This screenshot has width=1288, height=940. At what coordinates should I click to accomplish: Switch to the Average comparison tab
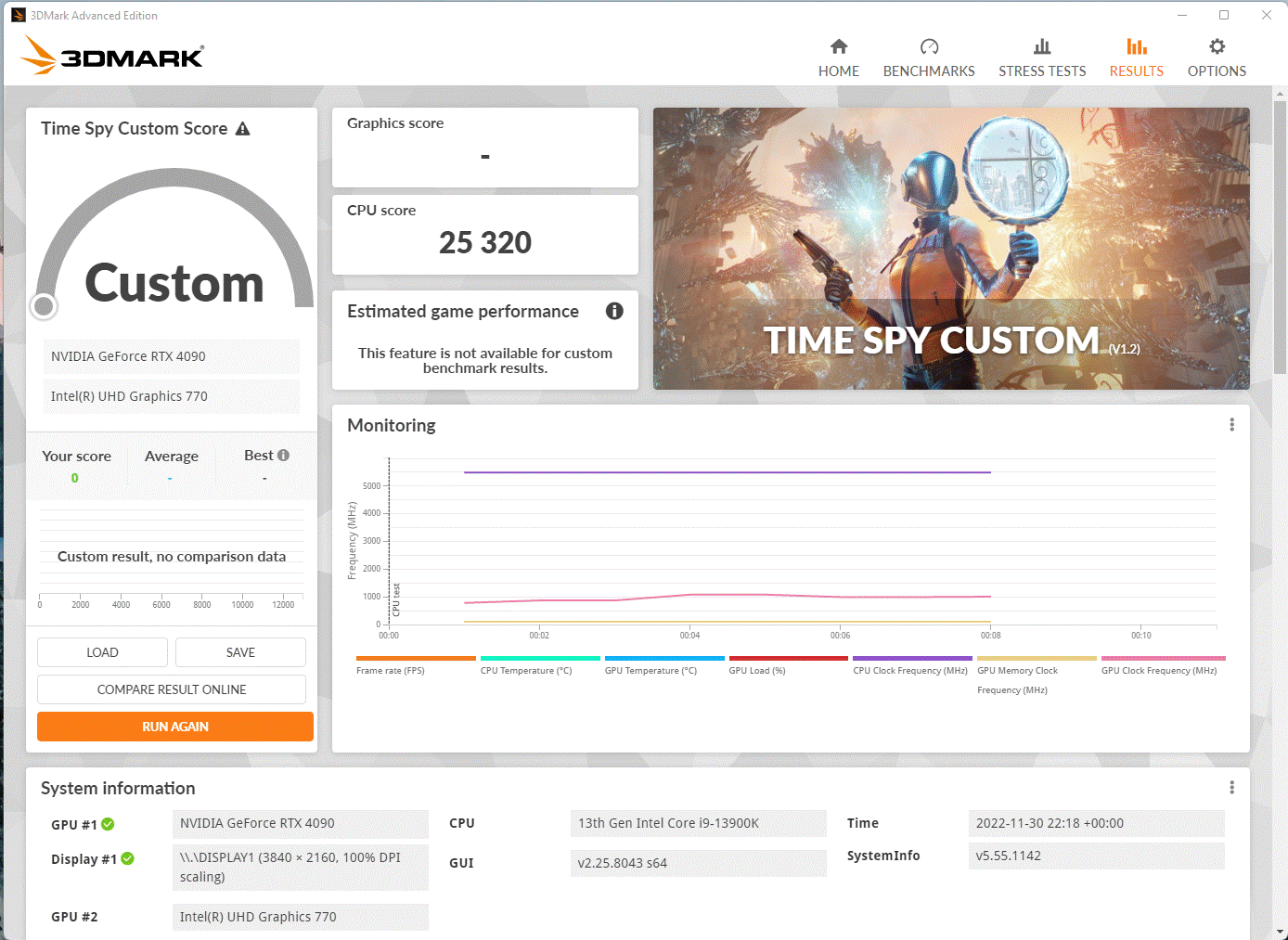172,456
